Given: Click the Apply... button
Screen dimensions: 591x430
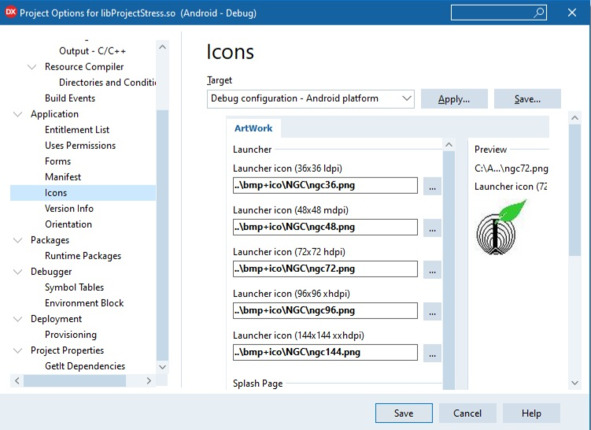Looking at the screenshot, I should point(454,99).
